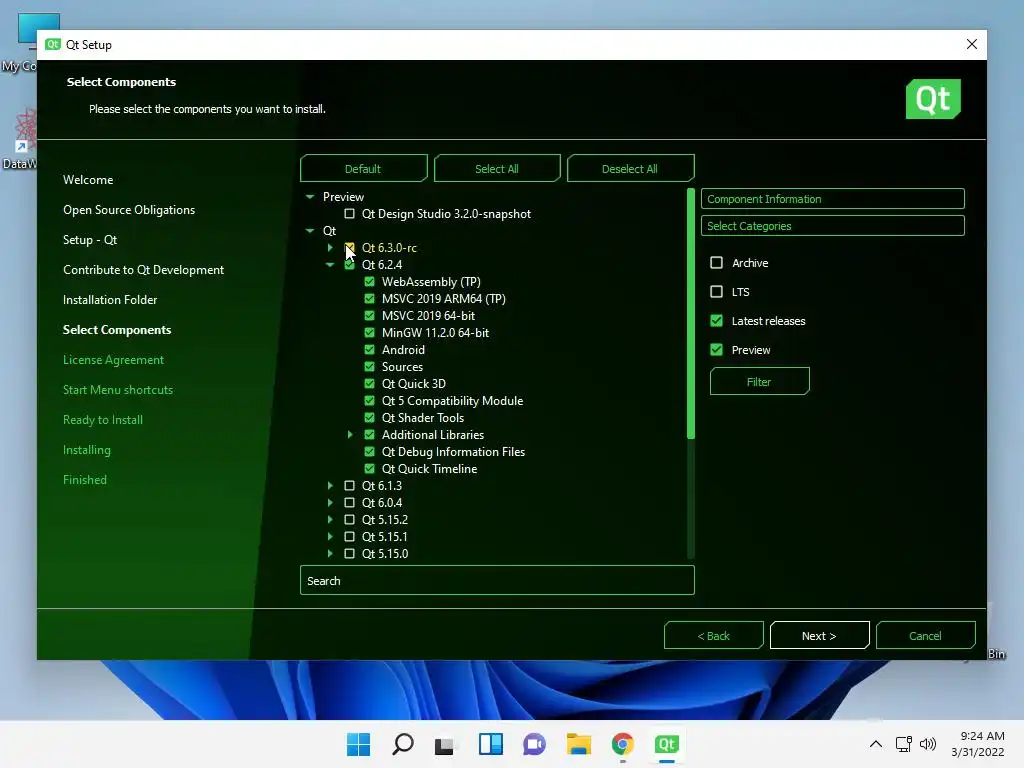Disable the Preview category filter
The width and height of the screenshot is (1024, 768).
pos(716,349)
